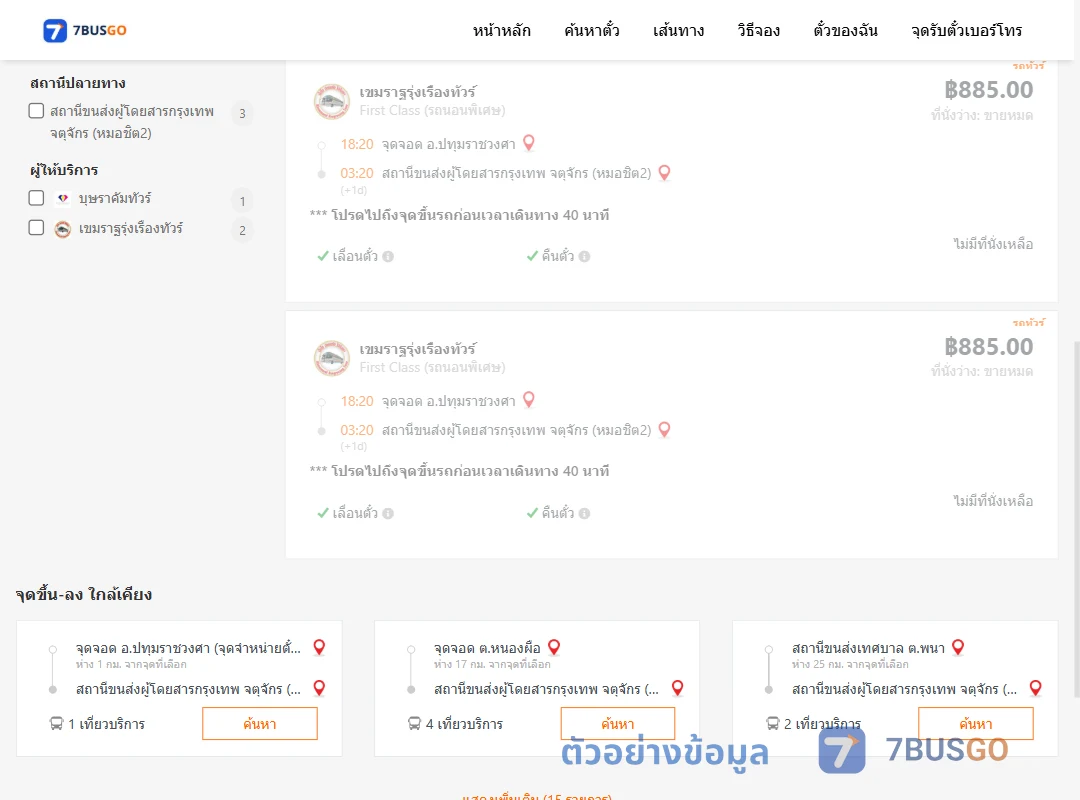Click info icon next to คืนตั๋ว second card
This screenshot has height=800, width=1080.
tap(585, 513)
